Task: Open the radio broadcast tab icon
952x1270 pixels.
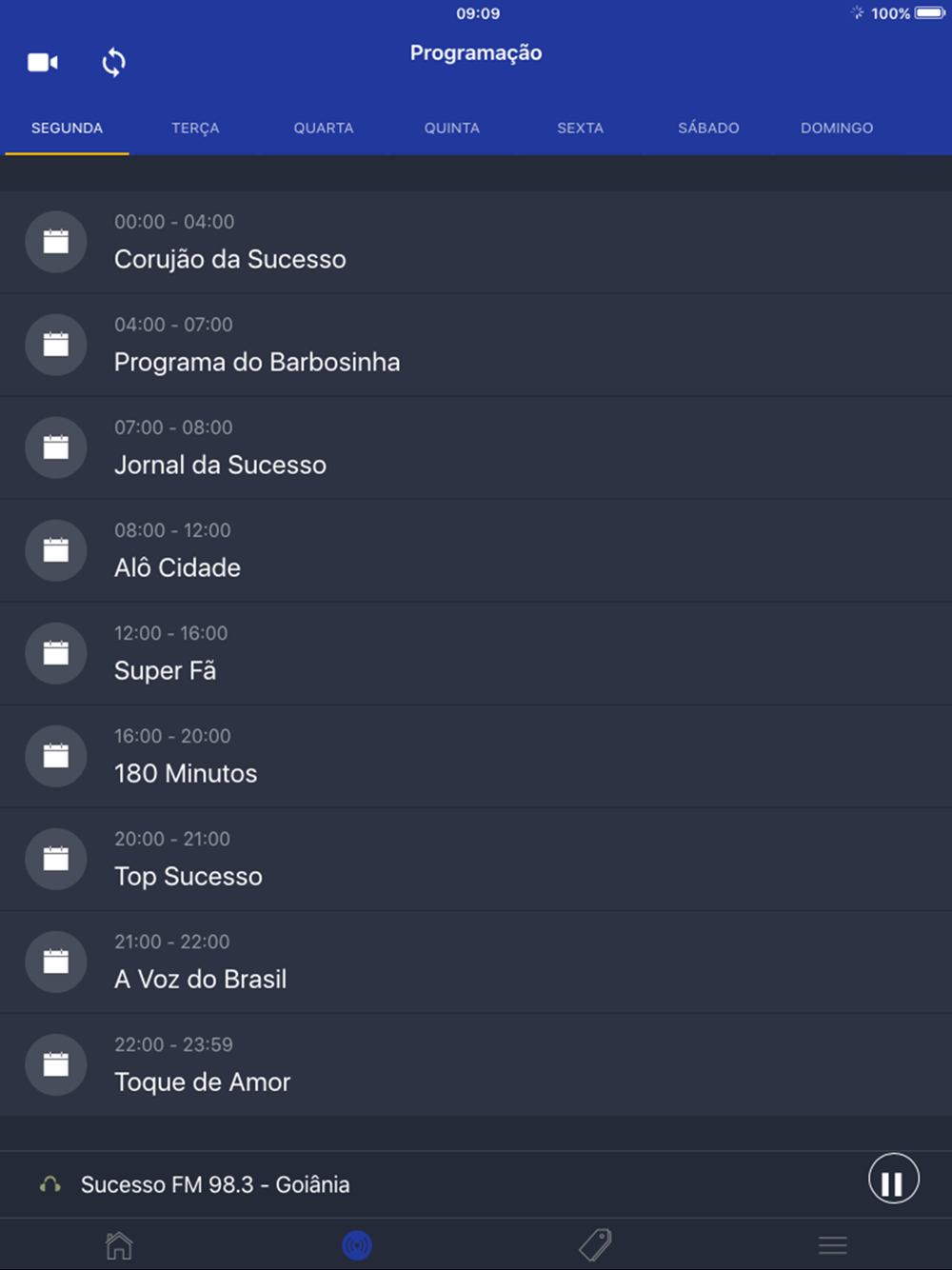Action: coord(357,1244)
